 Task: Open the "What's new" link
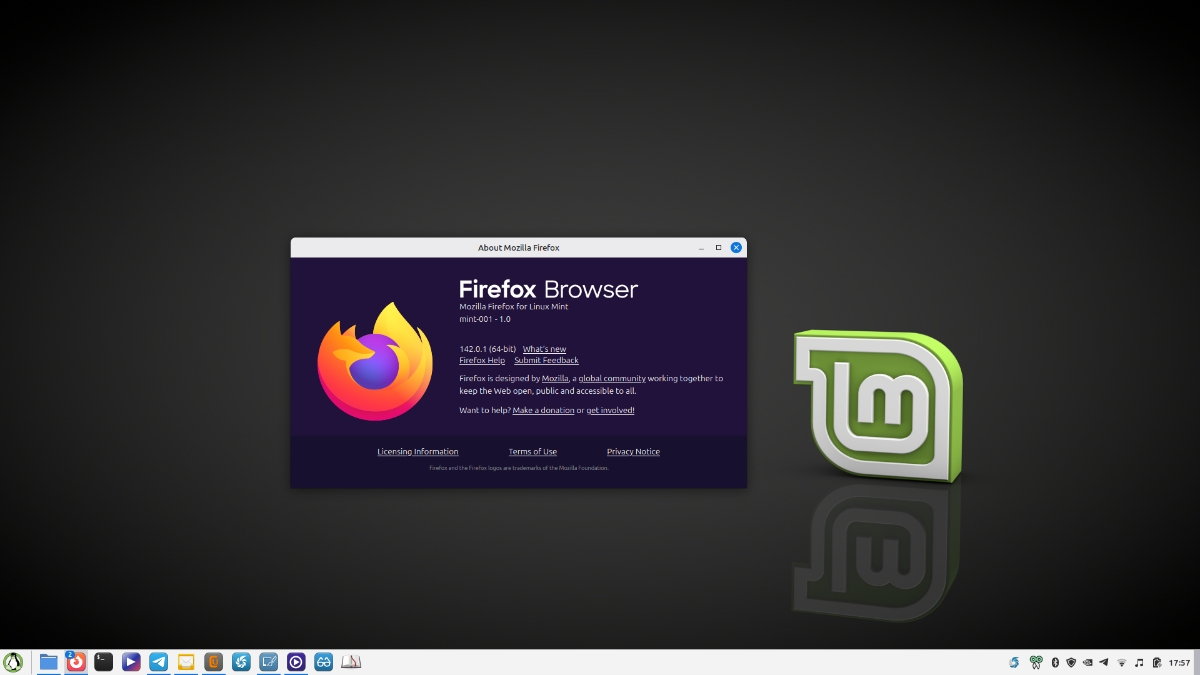[544, 349]
